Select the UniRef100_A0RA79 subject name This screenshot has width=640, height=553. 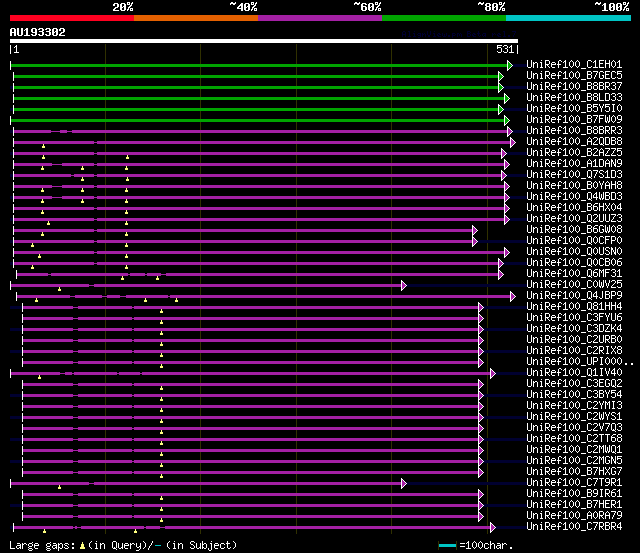[x=574, y=516]
